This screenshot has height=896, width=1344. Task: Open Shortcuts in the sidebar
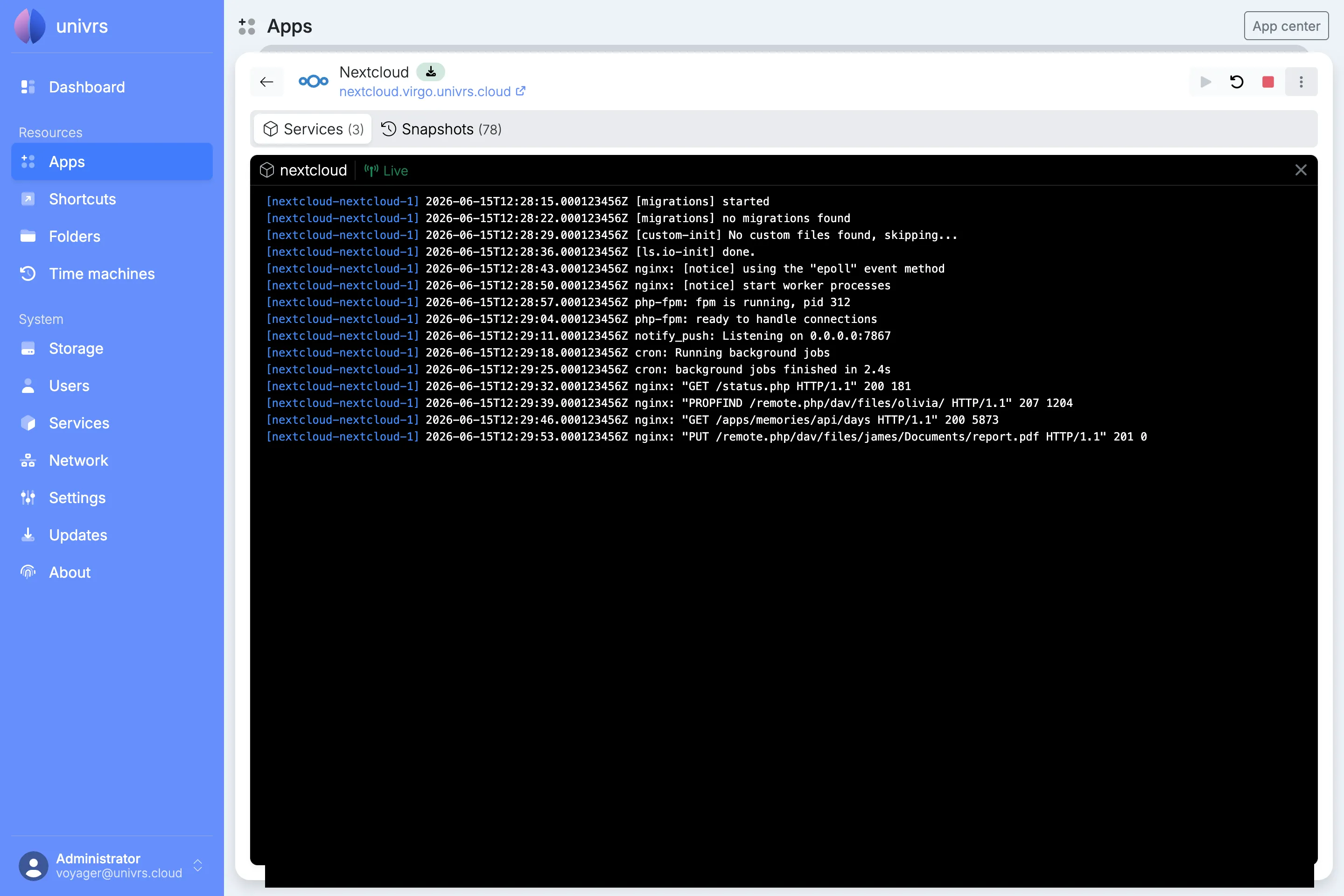112,199
